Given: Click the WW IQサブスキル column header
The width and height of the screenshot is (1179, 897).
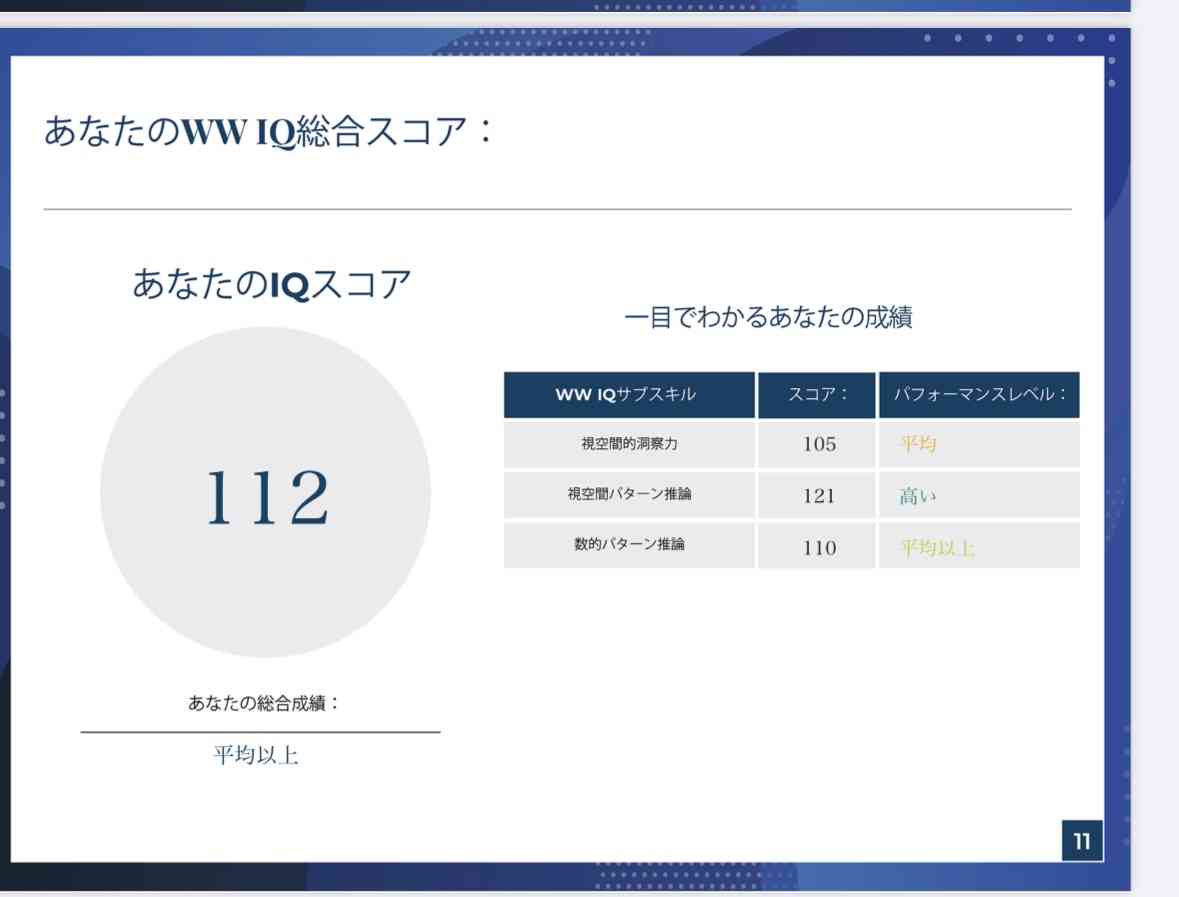Looking at the screenshot, I should pyautogui.click(x=629, y=395).
